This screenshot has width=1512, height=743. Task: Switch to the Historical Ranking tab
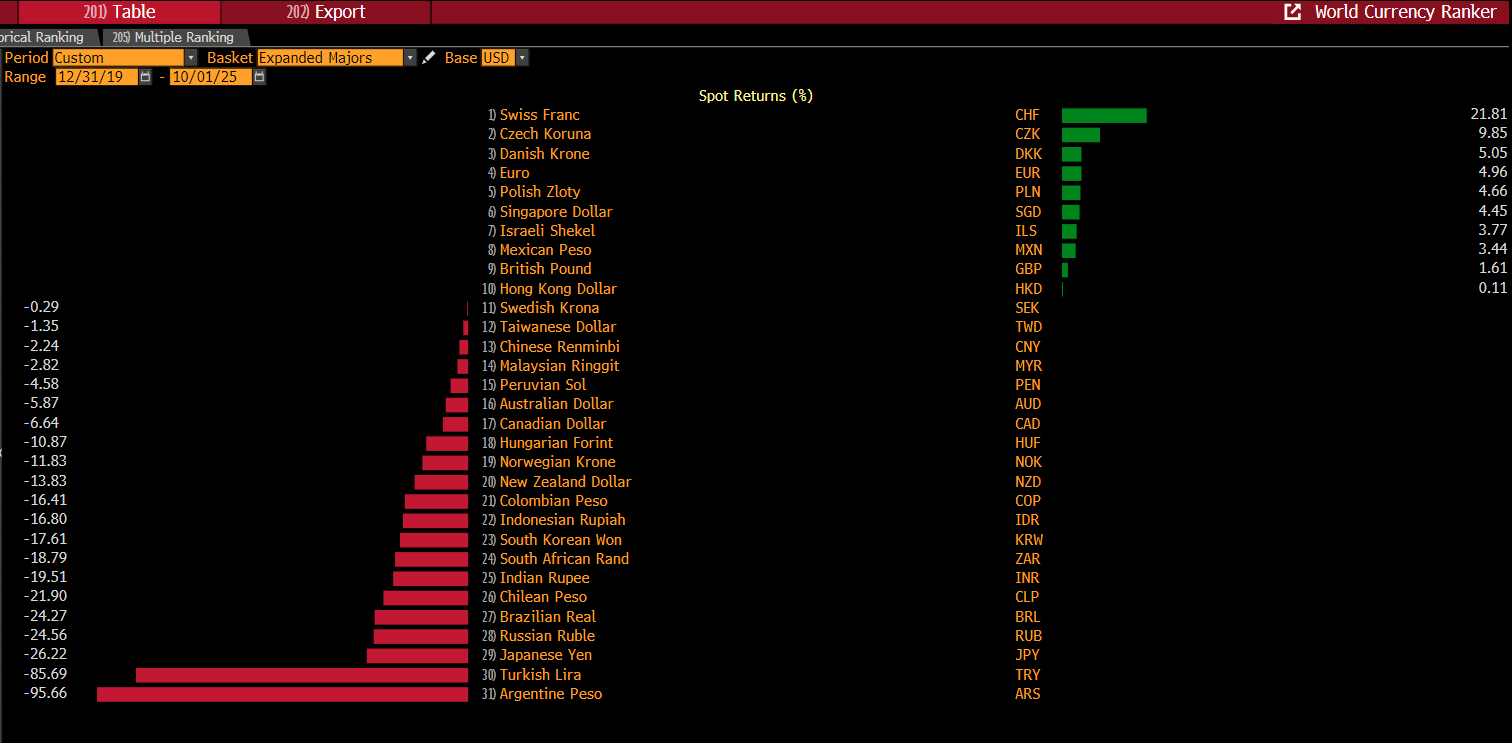coord(45,37)
